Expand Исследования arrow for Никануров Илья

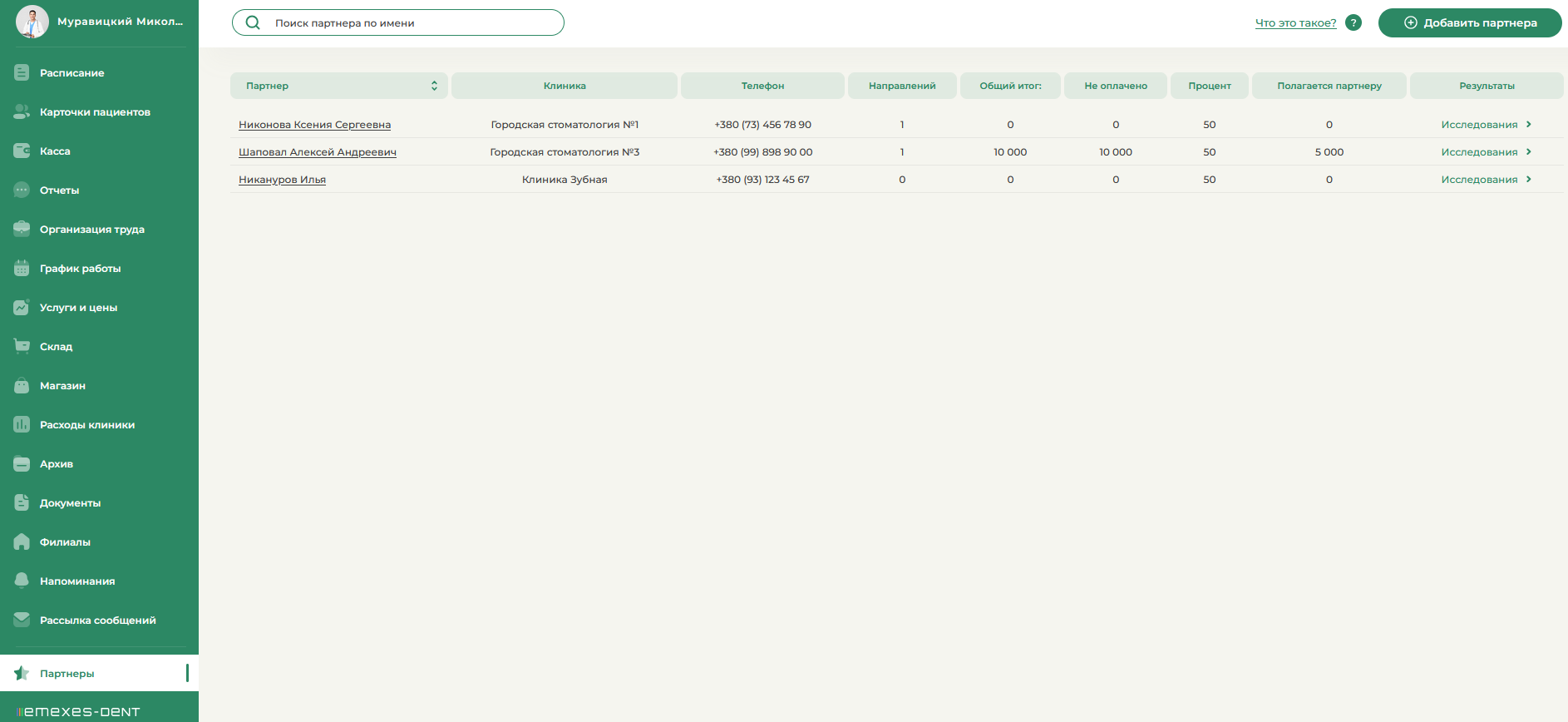pyautogui.click(x=1528, y=179)
